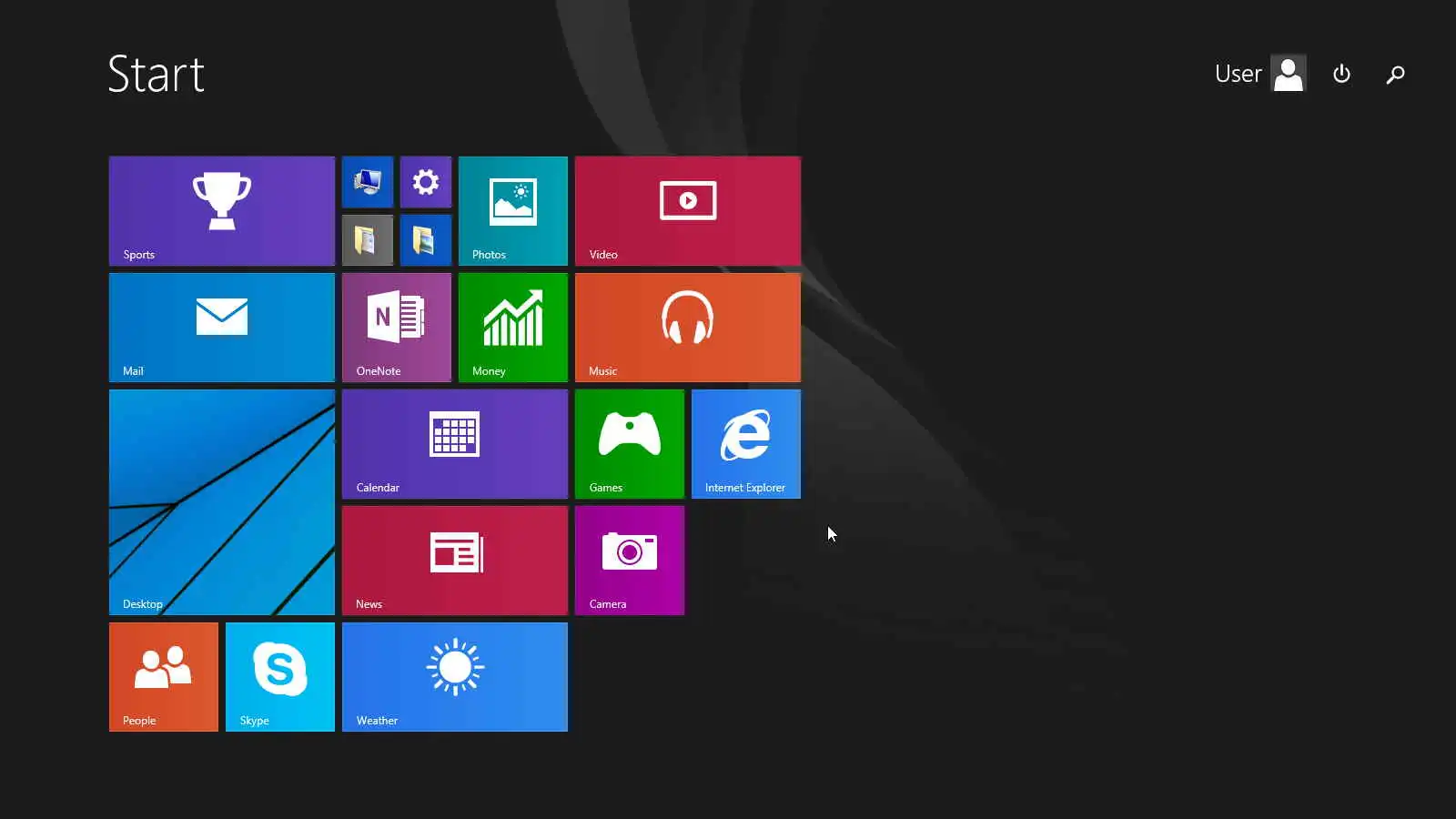1456x819 pixels.
Task: Open the Sports tile with trophy
Action: [222, 211]
